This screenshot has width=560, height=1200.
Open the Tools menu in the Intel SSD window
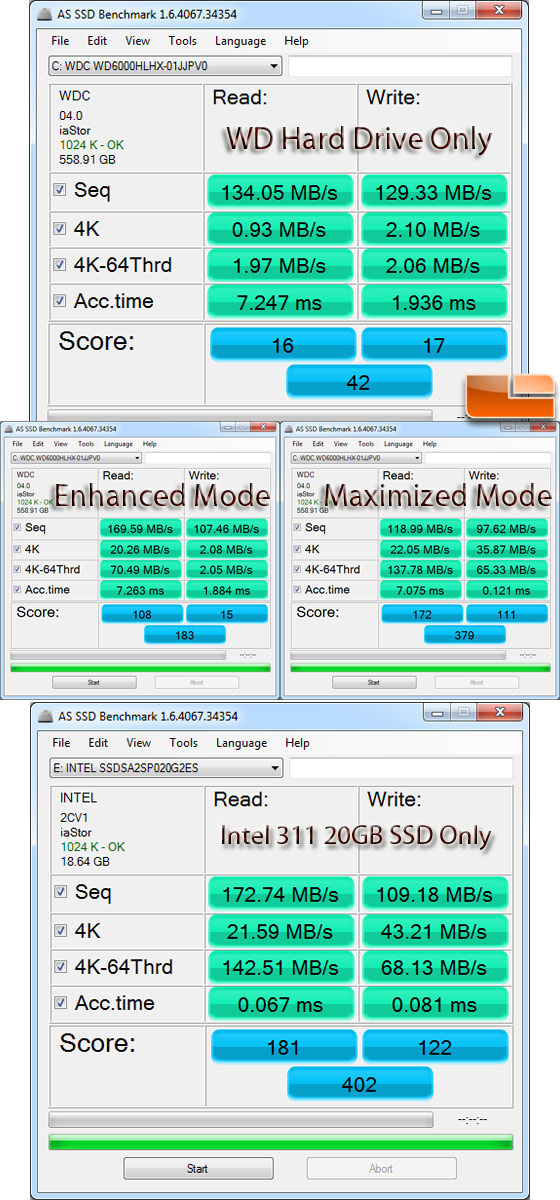(x=183, y=743)
